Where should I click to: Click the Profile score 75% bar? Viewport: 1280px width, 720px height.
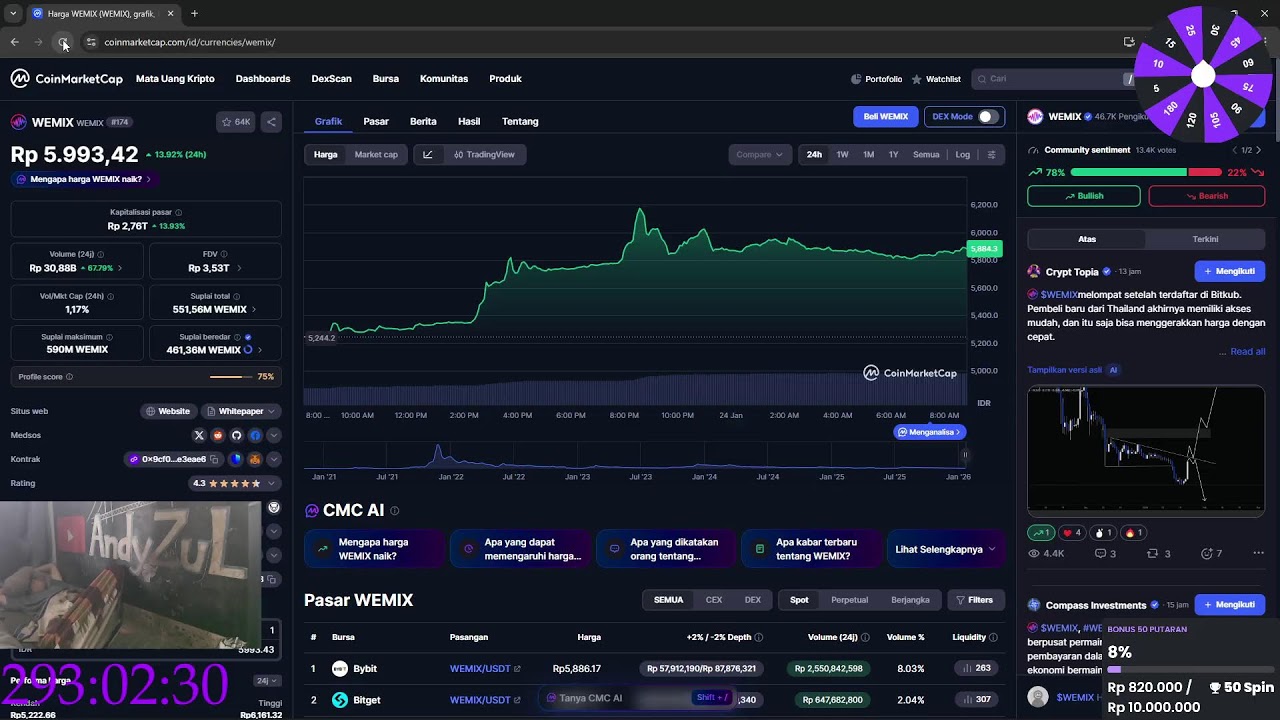[x=231, y=377]
